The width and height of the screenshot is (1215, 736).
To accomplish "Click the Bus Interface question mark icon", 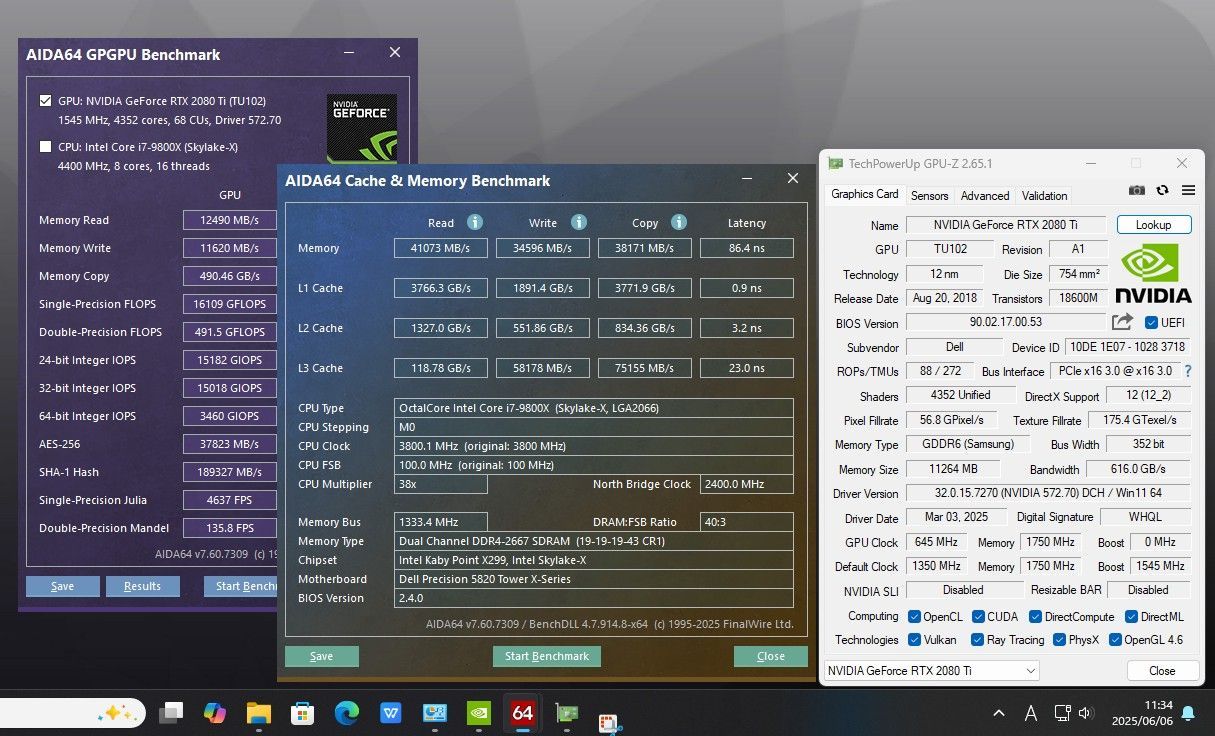I will (1188, 371).
